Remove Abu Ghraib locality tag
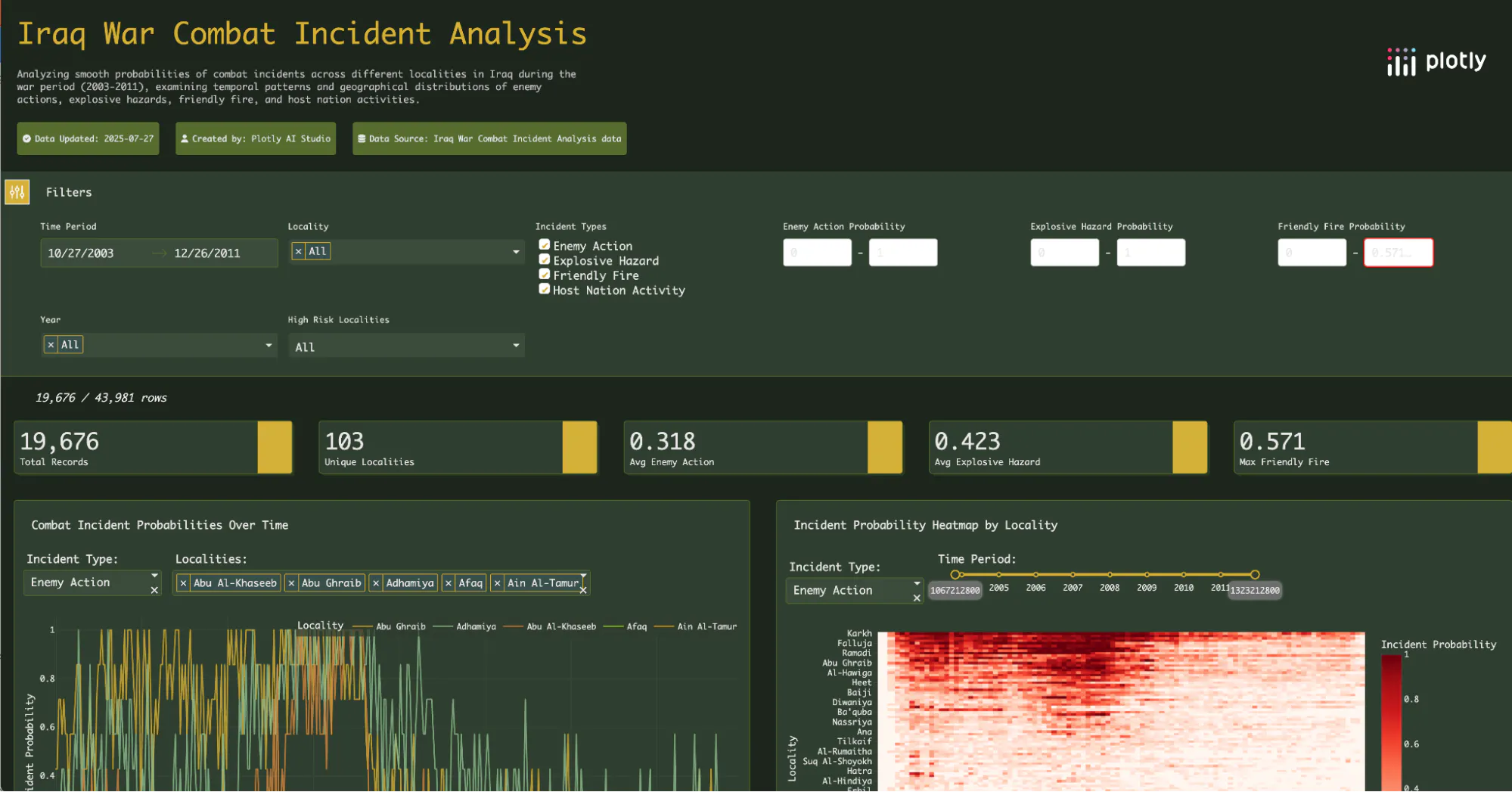 pyautogui.click(x=291, y=583)
